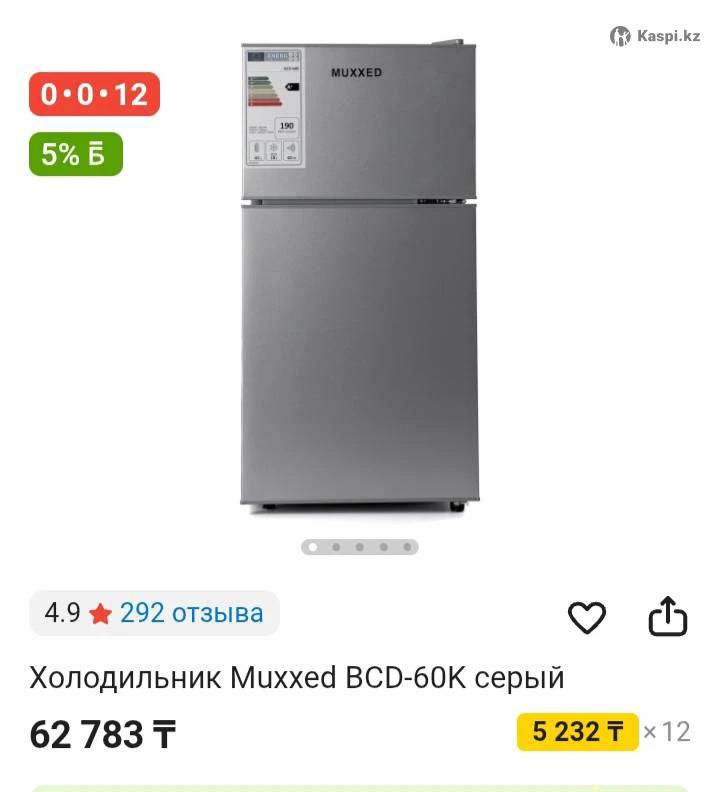Go to the second image dot
720x792 pixels.
click(x=336, y=547)
